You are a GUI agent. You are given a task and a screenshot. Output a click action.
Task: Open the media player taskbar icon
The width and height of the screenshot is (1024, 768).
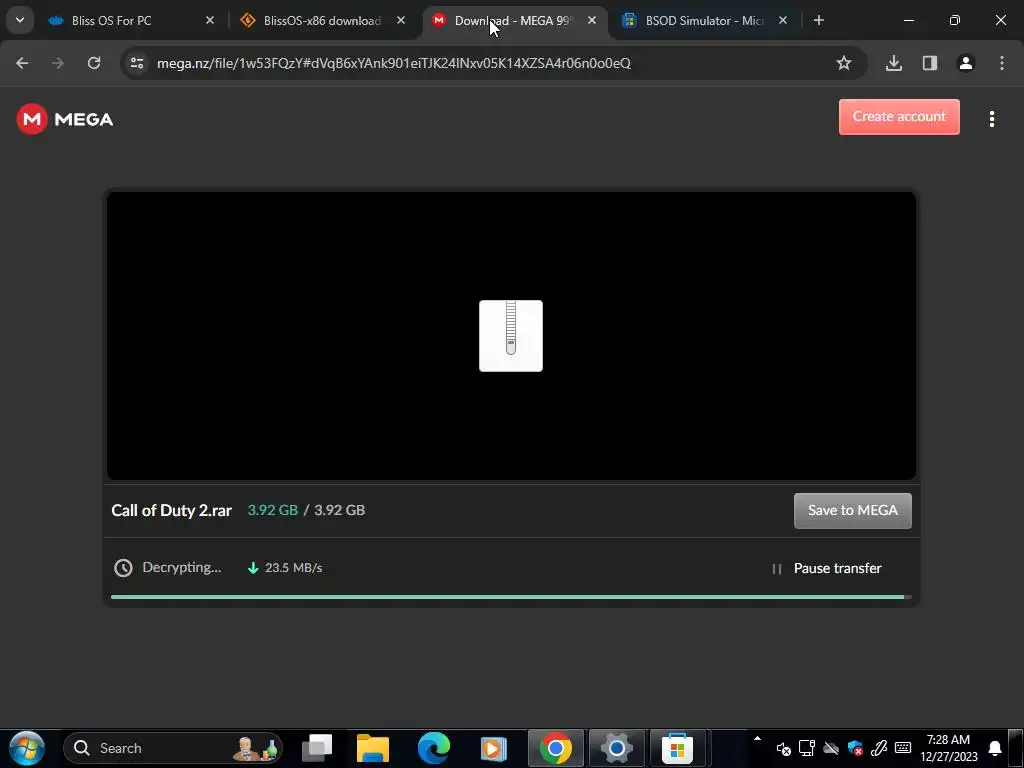point(494,748)
